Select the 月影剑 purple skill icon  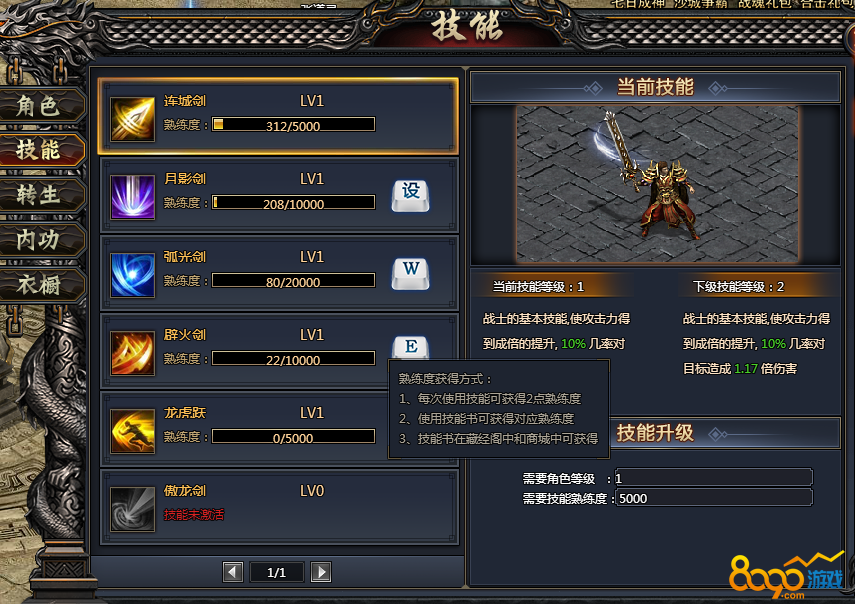click(133, 197)
